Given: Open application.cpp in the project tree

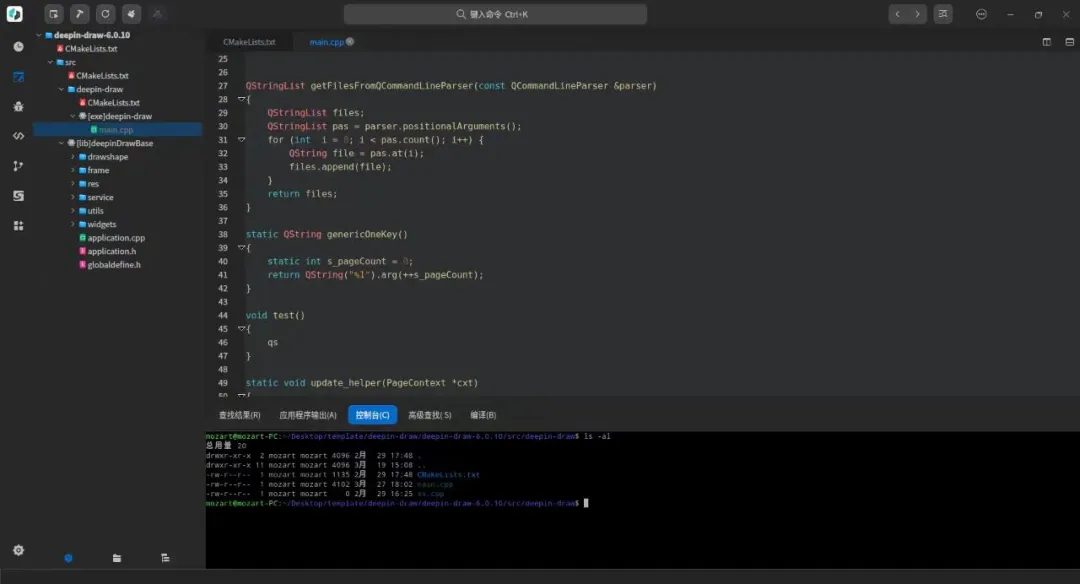Looking at the screenshot, I should (x=116, y=238).
